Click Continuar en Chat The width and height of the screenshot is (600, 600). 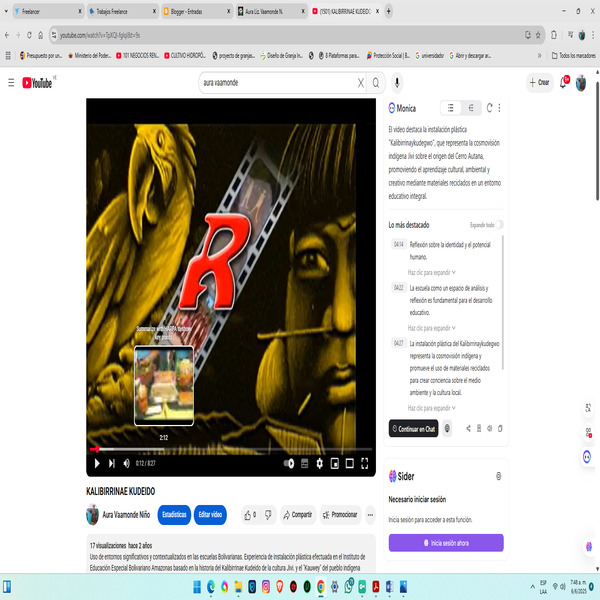[414, 429]
